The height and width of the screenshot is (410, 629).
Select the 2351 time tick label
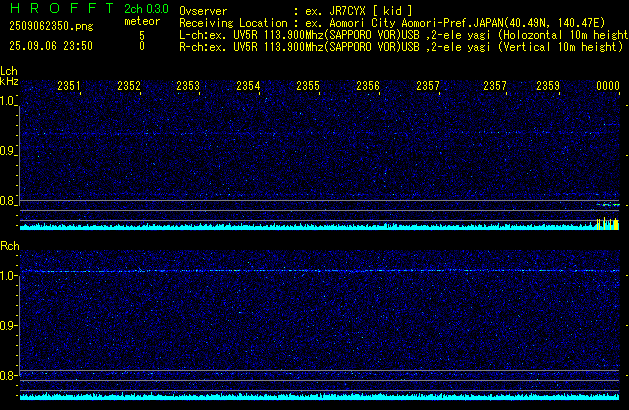(69, 86)
